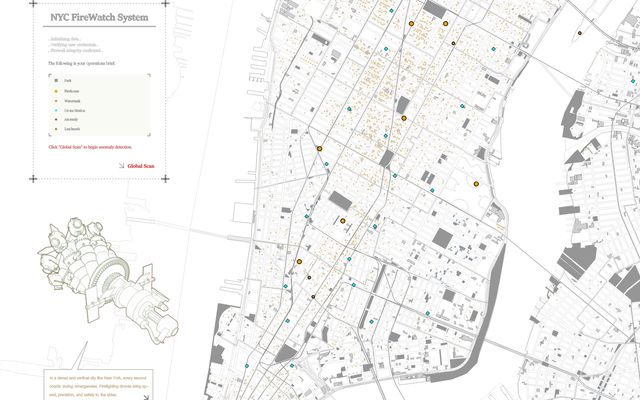Select the Anomaly legend entry
This screenshot has height=400, width=640.
point(71,120)
